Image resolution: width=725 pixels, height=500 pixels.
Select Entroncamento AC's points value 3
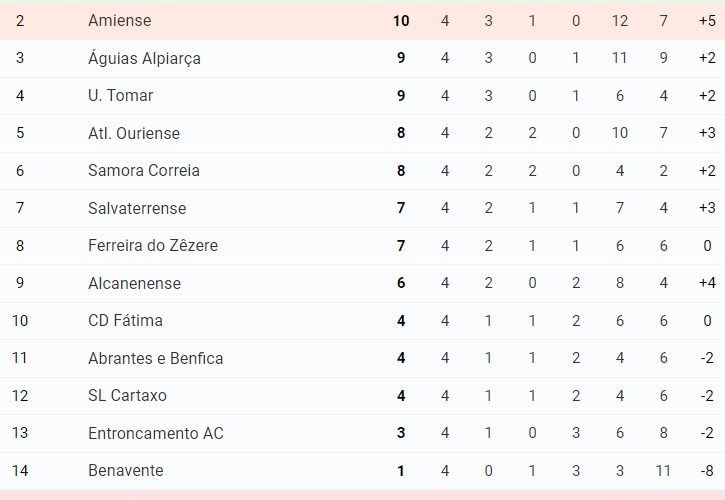coord(401,433)
